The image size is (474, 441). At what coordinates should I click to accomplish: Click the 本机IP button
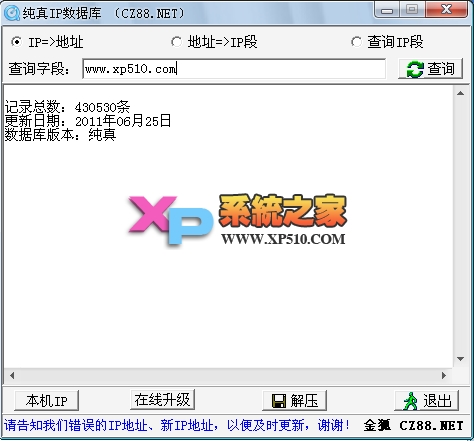47,400
